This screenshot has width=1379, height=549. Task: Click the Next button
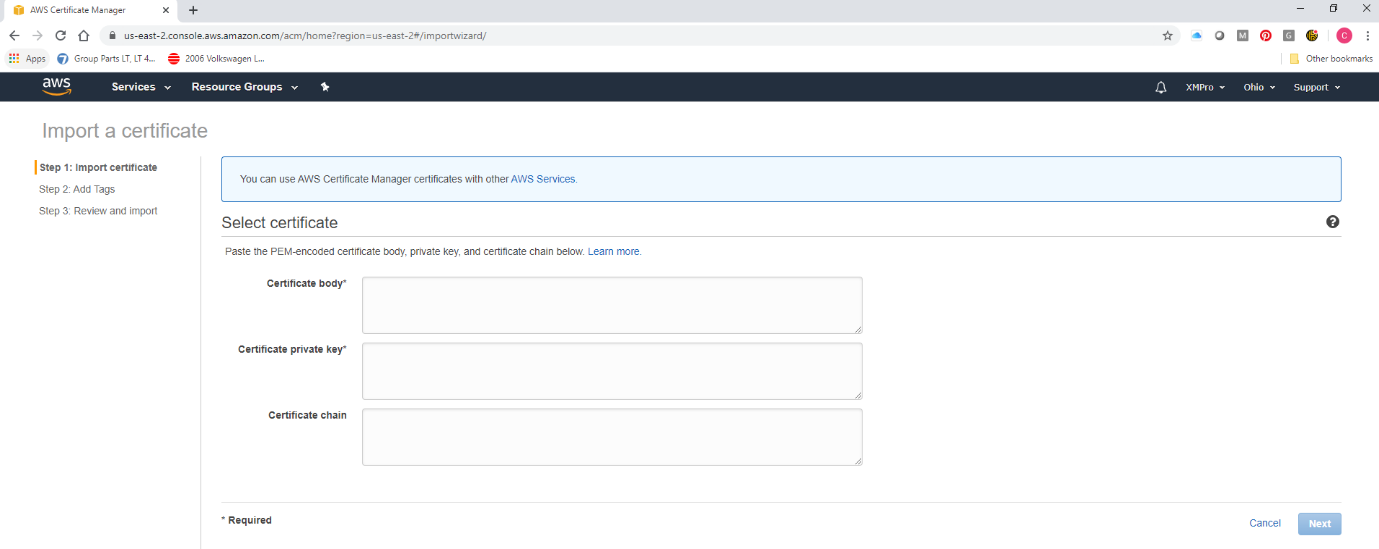(1320, 523)
